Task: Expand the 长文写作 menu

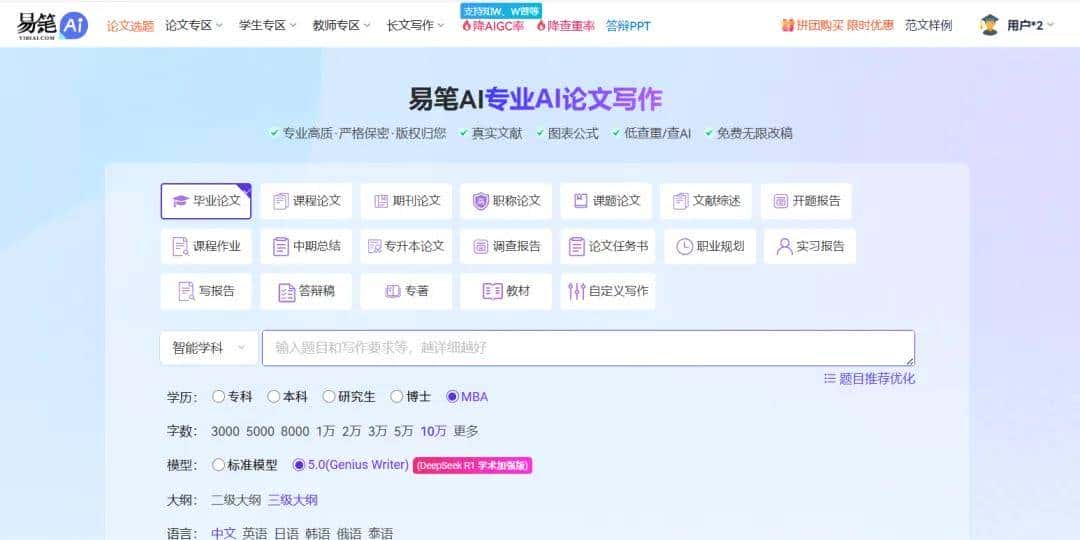Action: [415, 25]
